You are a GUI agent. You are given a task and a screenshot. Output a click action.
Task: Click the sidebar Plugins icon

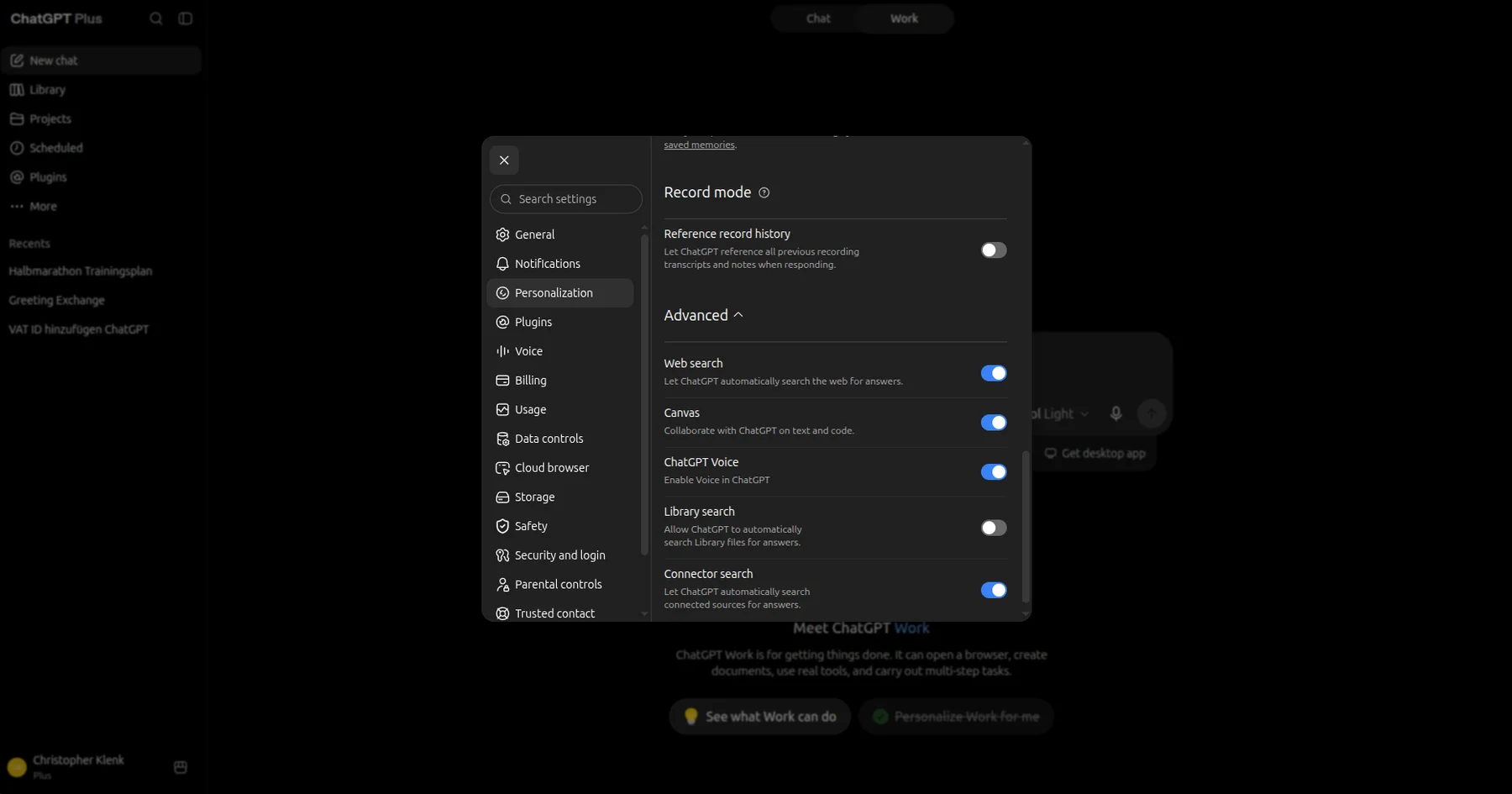click(x=17, y=177)
